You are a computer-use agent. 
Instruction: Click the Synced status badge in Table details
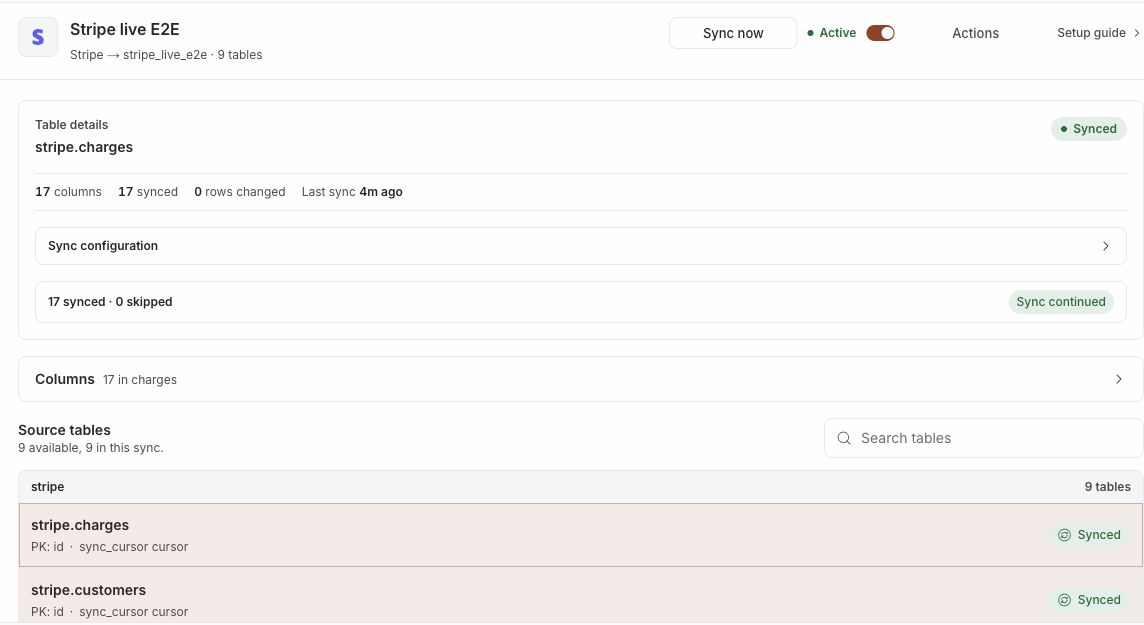click(x=1089, y=129)
